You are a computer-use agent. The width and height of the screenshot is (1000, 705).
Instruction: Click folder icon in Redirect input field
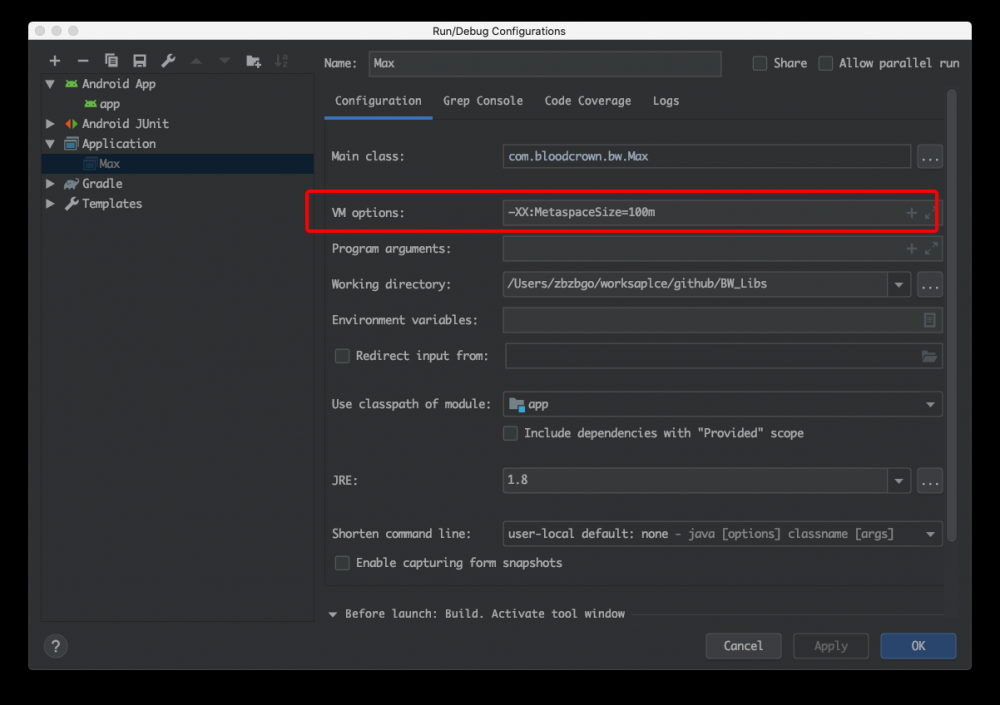click(x=929, y=356)
